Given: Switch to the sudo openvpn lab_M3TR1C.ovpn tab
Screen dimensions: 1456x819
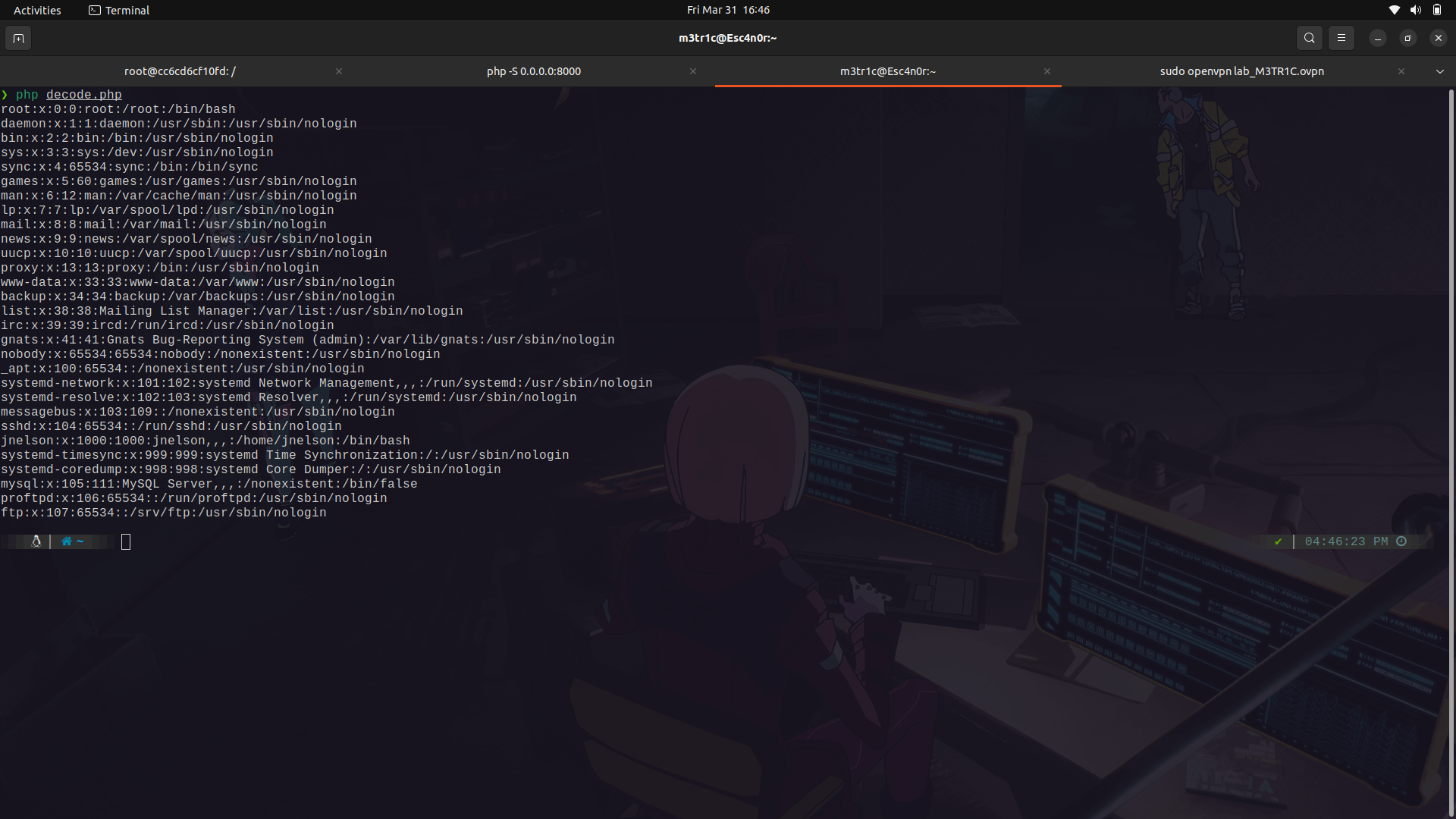Looking at the screenshot, I should [x=1241, y=71].
